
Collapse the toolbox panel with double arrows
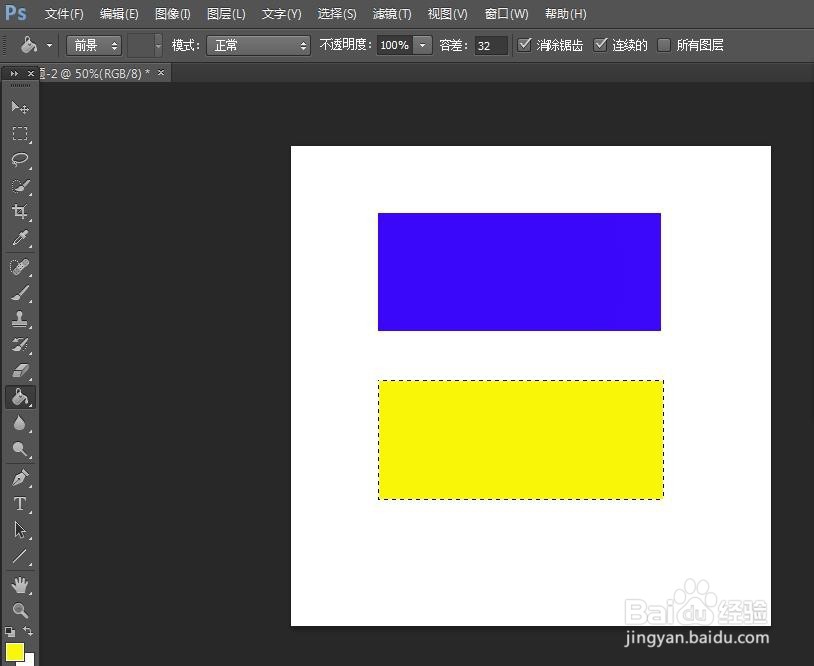point(14,74)
